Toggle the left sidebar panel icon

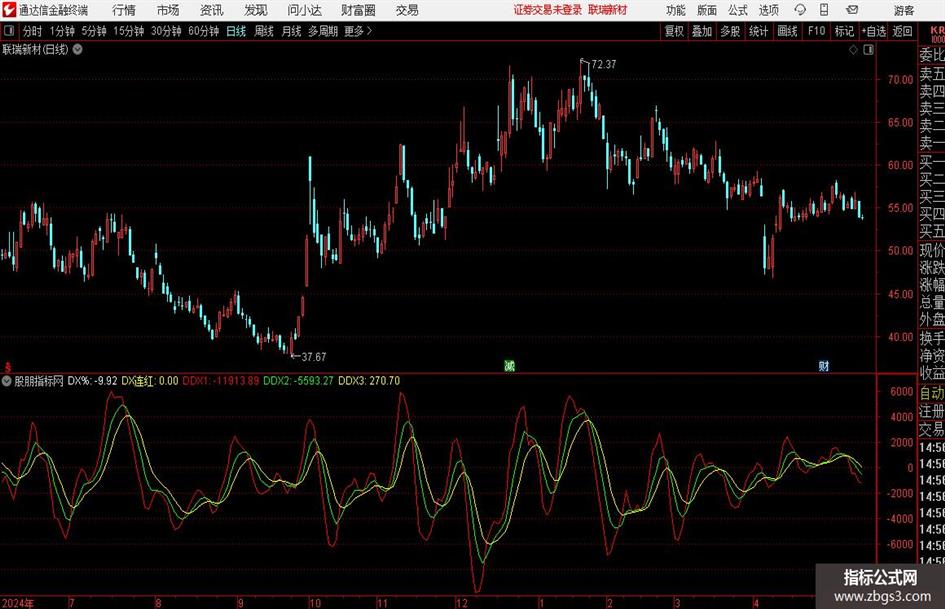pyautogui.click(x=9, y=31)
